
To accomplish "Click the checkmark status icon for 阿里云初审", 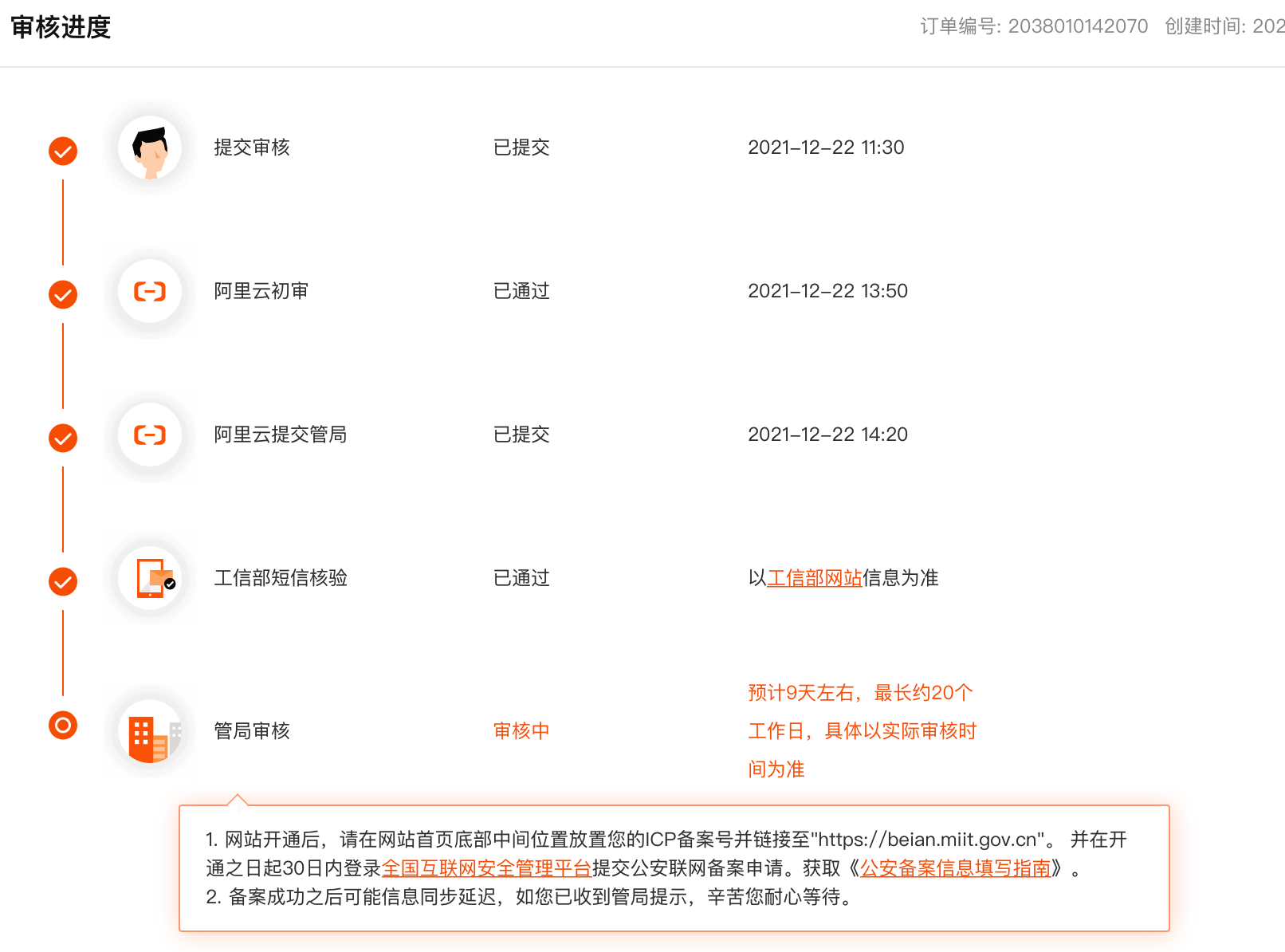I will 63,294.
